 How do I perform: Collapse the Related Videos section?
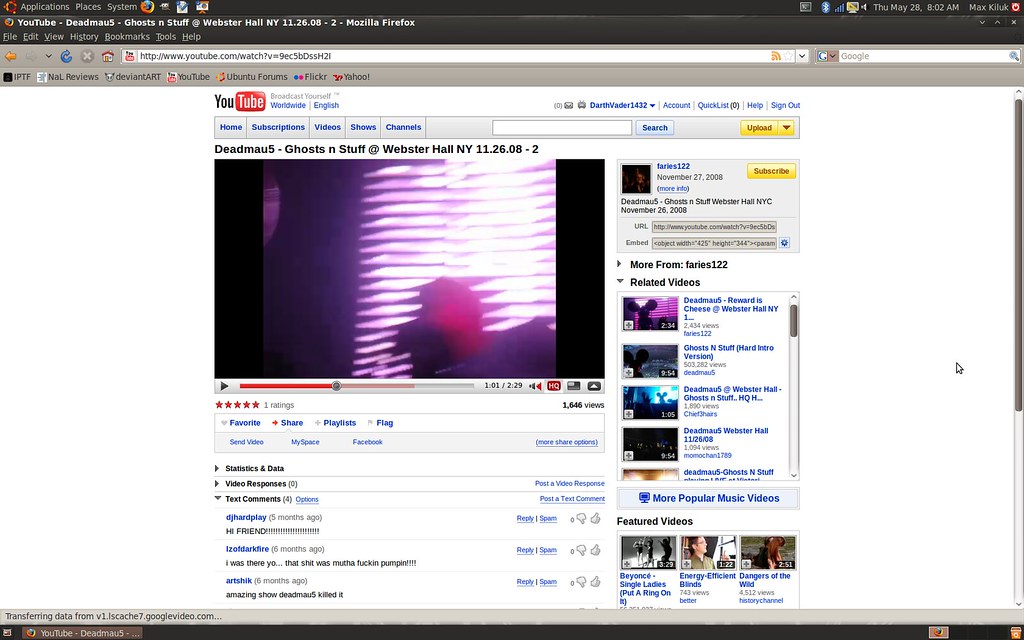(620, 281)
